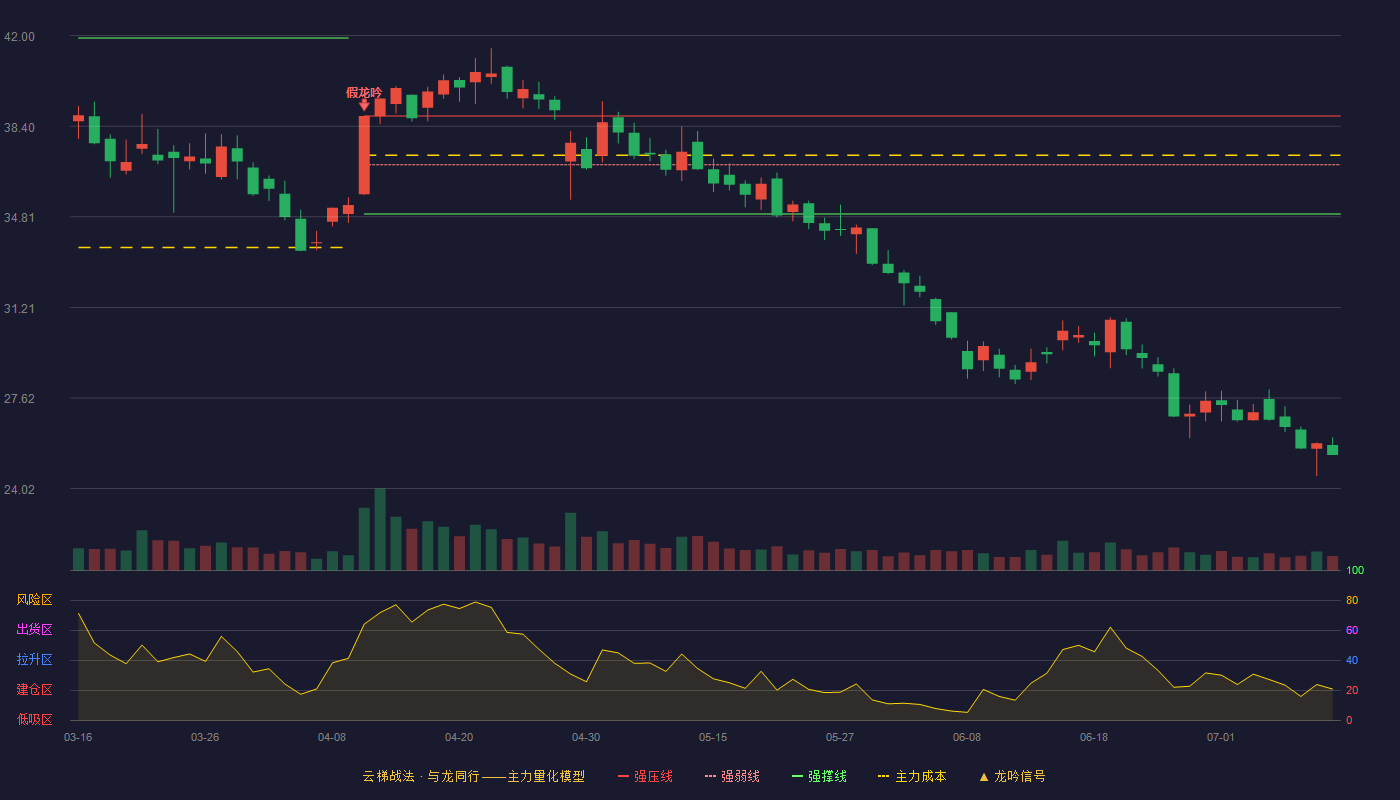Click the 假龙吟 annotation label
1400x800 pixels.
pyautogui.click(x=364, y=92)
